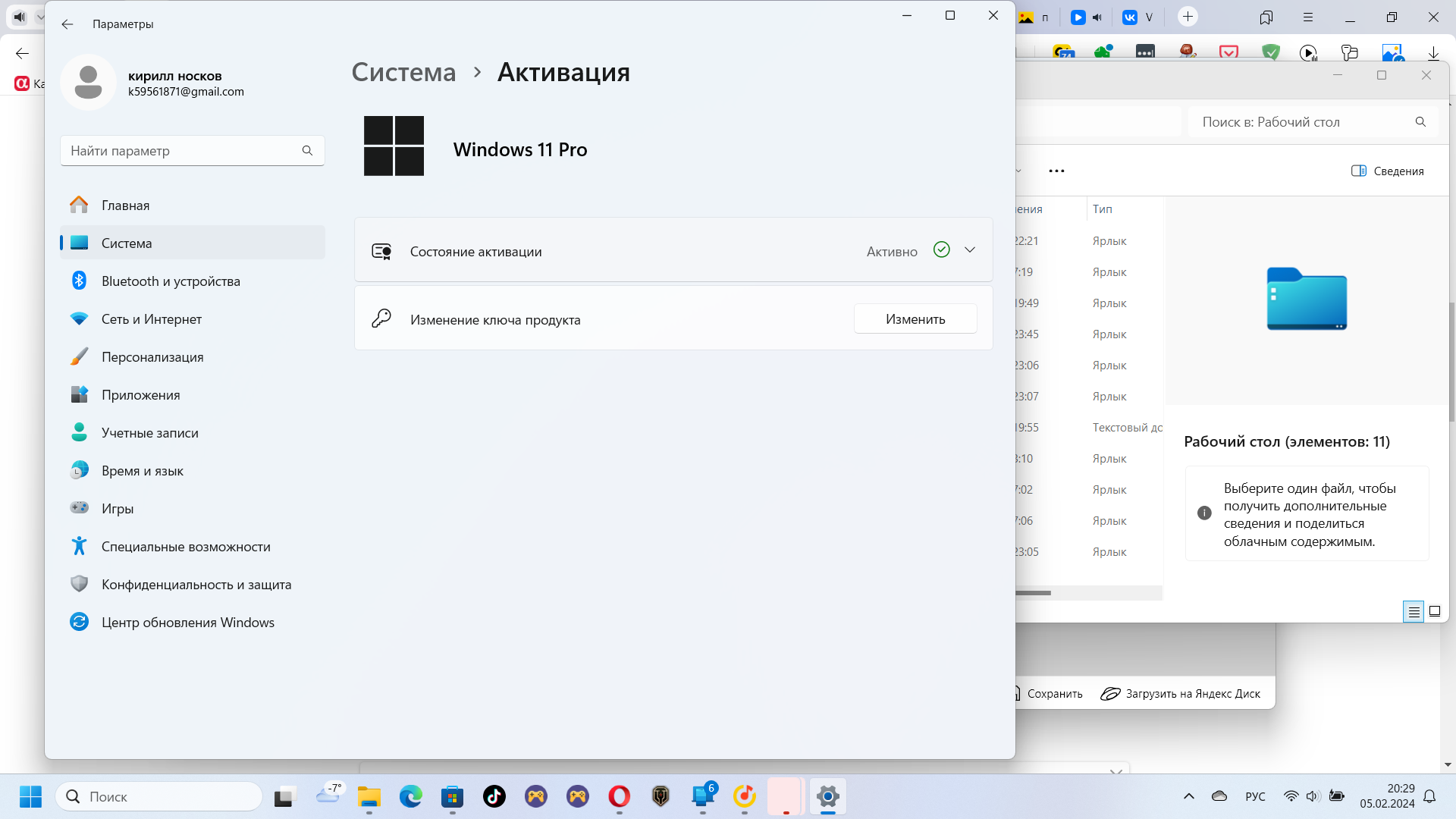Switch to list details view icon
The image size is (1456, 819).
1414,611
